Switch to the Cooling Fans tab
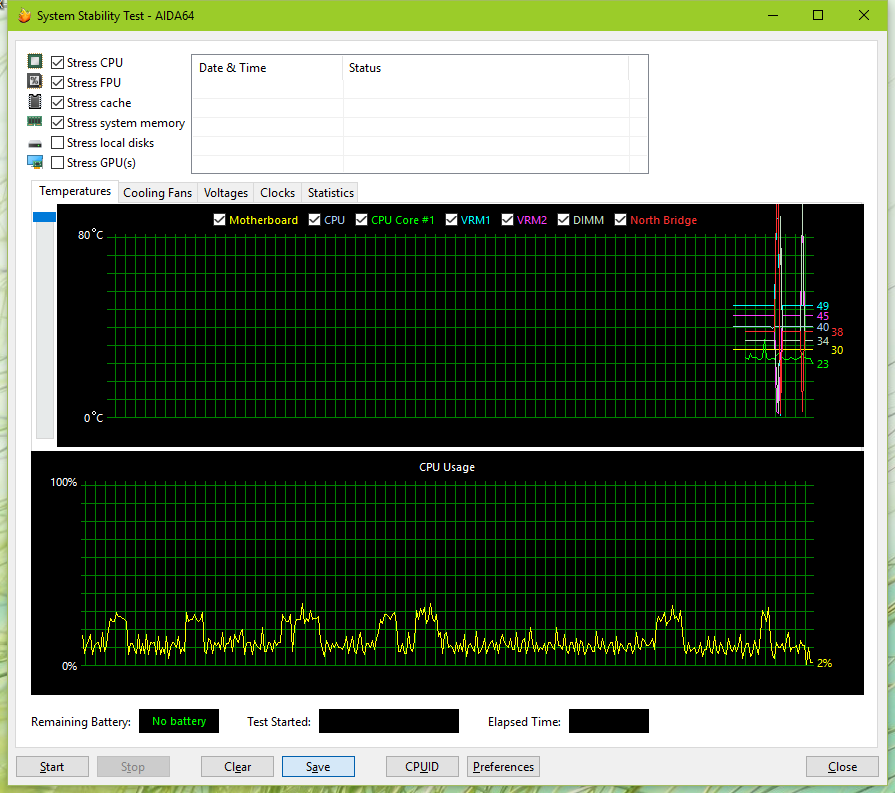Viewport: 895px width, 793px height. pyautogui.click(x=158, y=193)
